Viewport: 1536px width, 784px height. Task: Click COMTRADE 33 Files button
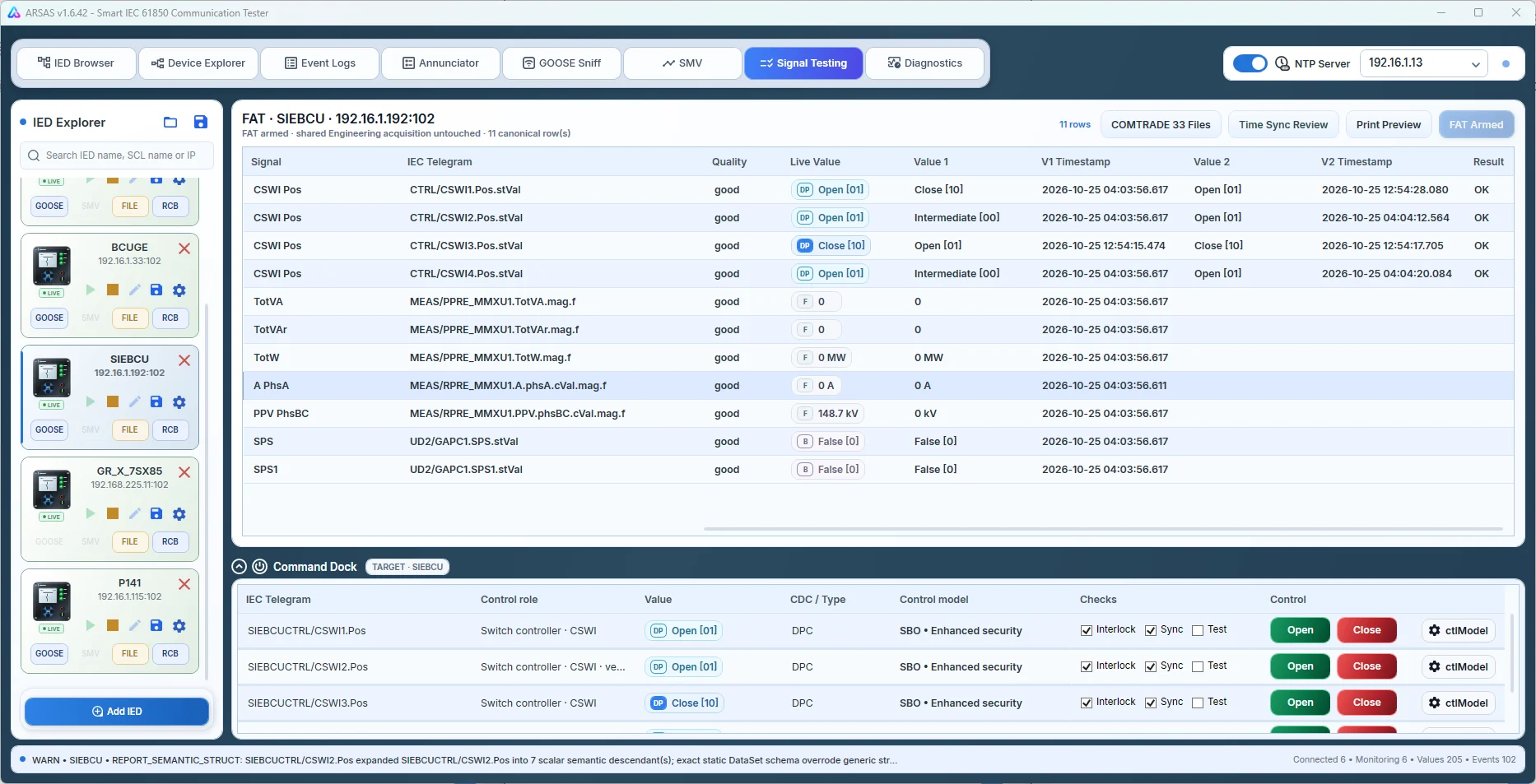(1161, 125)
